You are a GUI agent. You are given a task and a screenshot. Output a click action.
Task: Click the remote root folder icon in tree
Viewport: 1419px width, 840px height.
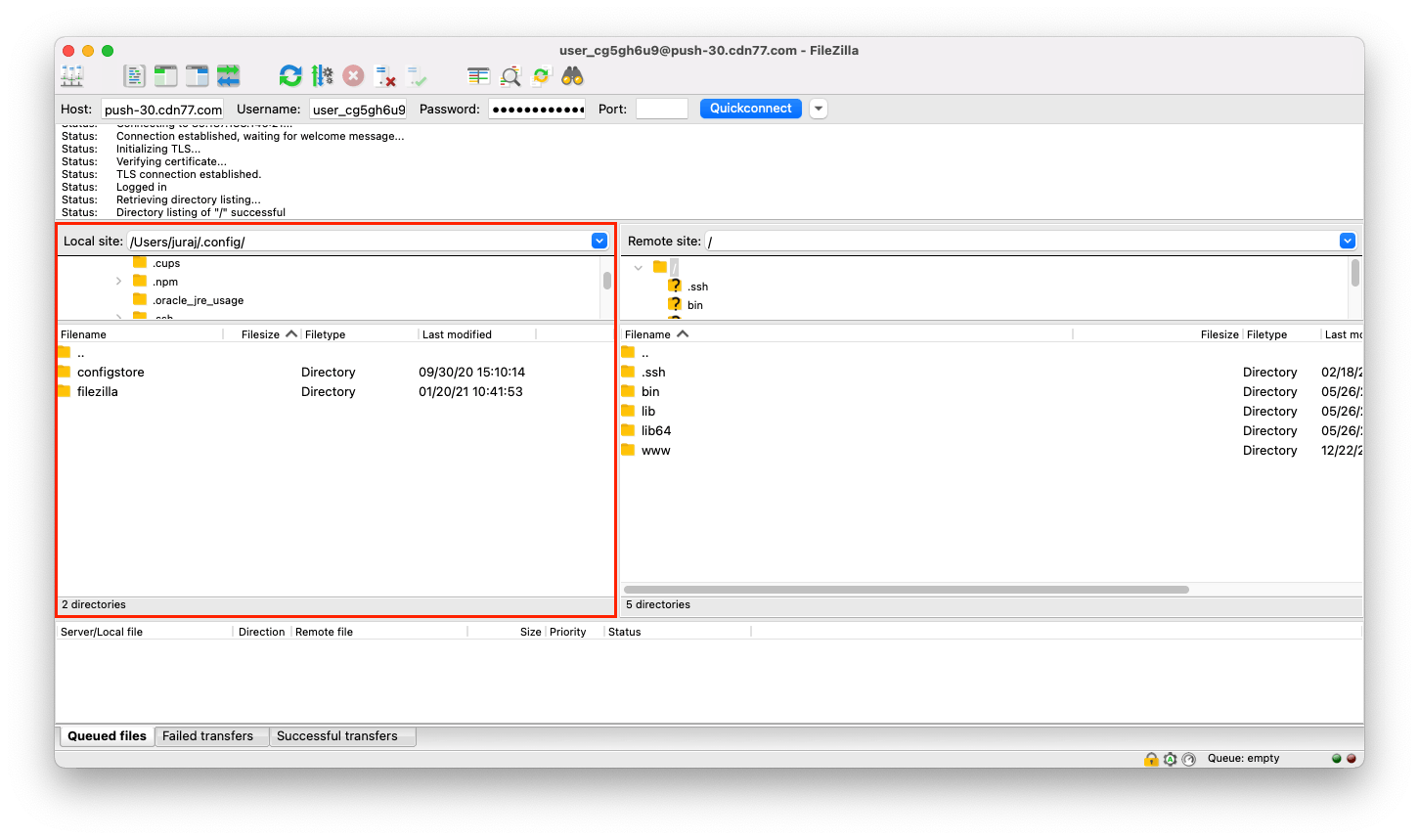point(660,267)
